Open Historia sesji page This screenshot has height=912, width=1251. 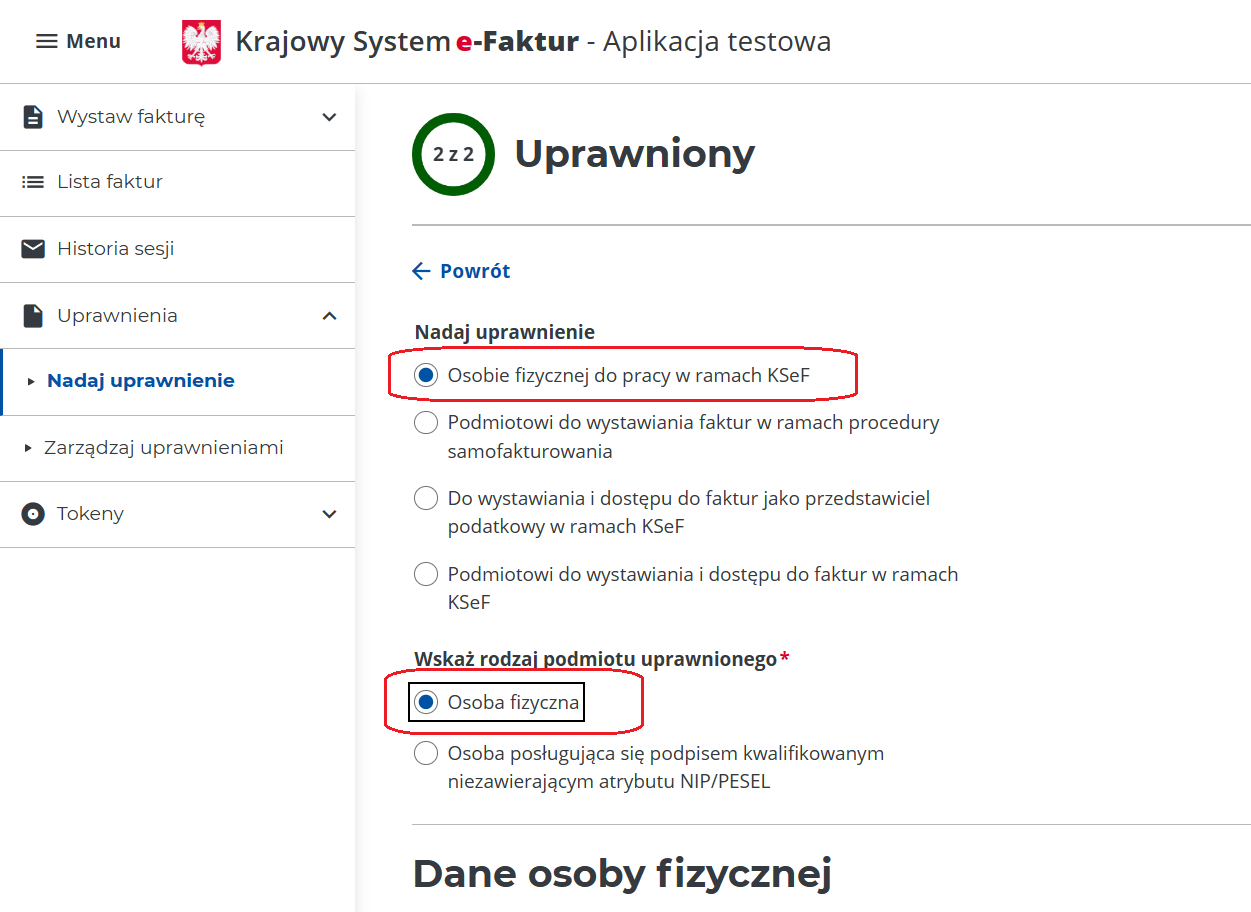(116, 249)
